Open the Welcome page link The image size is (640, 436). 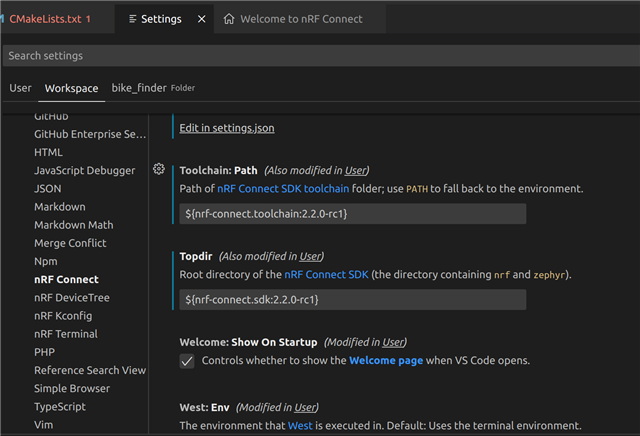386,360
